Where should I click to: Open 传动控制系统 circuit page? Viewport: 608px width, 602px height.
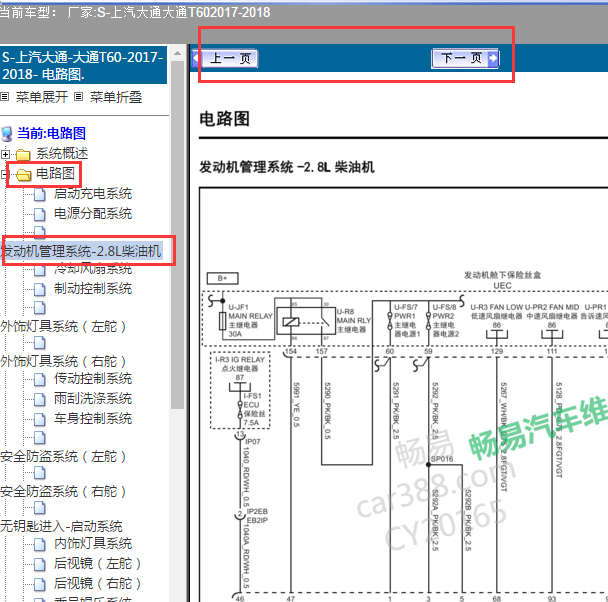tap(93, 379)
